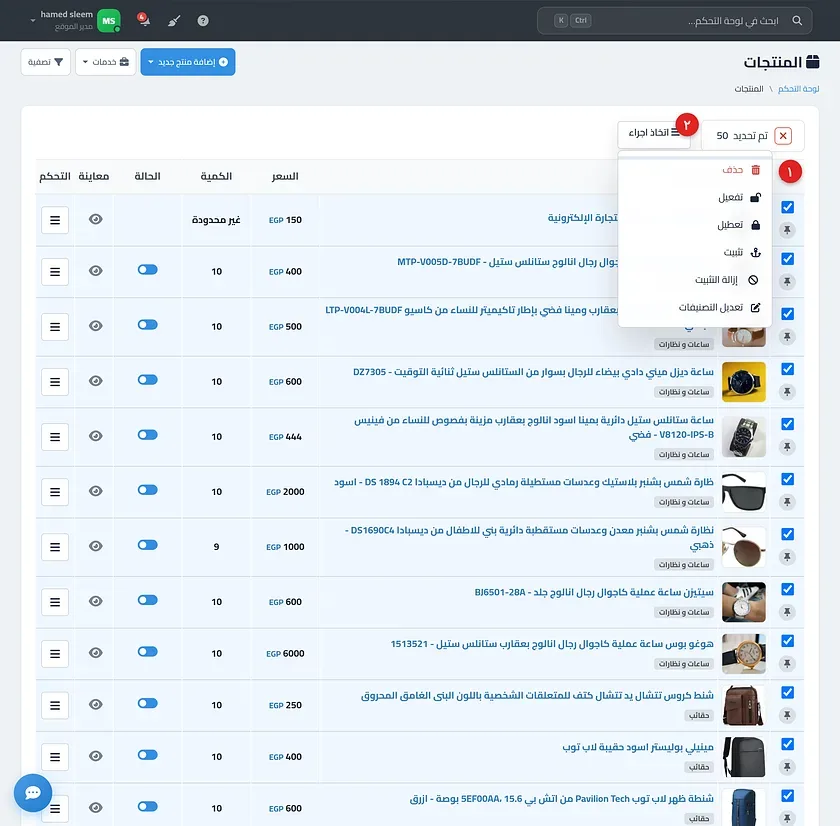Uncheck the DZ7305 diesel watch checkbox

point(787,369)
